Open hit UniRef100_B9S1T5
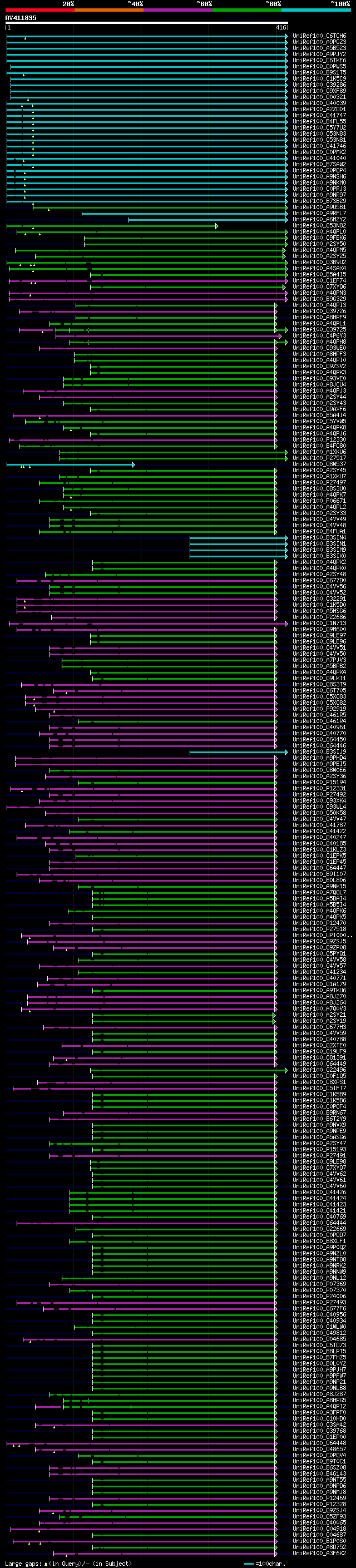The height and width of the screenshot is (1568, 356). (x=319, y=73)
